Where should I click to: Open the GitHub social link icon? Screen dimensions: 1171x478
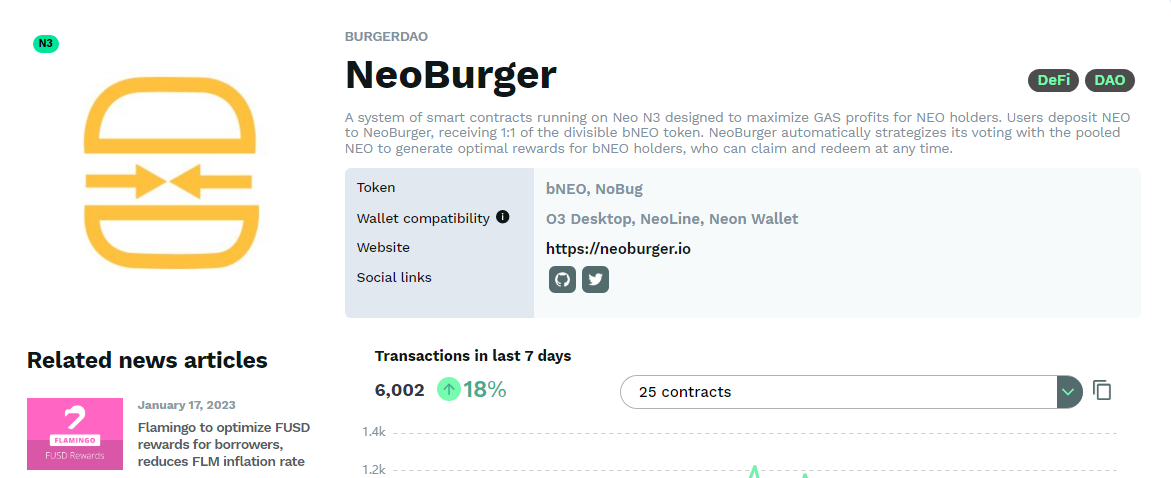562,279
